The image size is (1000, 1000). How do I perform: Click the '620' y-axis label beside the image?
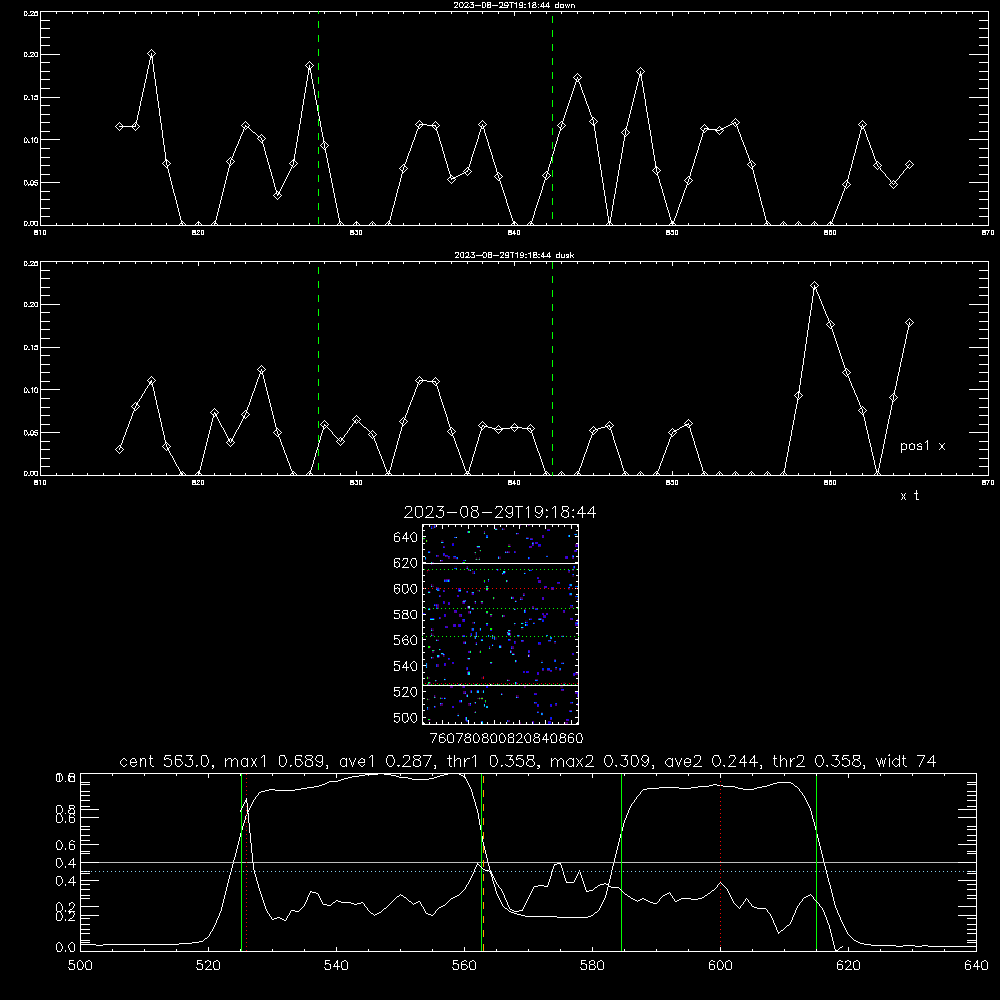coord(406,563)
